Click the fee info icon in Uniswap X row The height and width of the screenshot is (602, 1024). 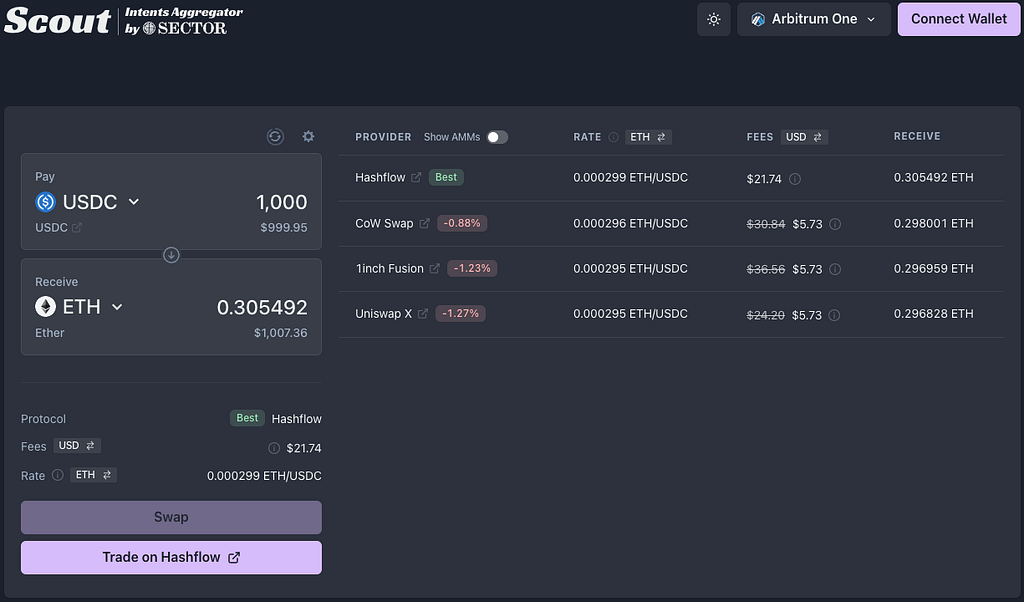(834, 315)
